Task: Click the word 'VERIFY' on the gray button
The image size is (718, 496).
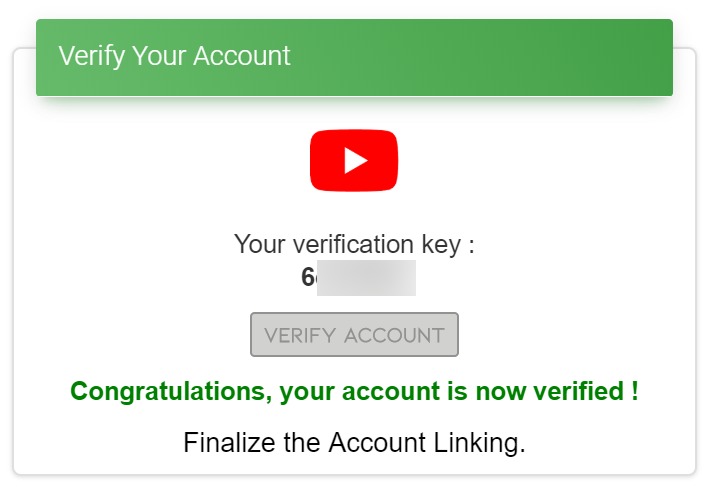Action: click(x=300, y=336)
